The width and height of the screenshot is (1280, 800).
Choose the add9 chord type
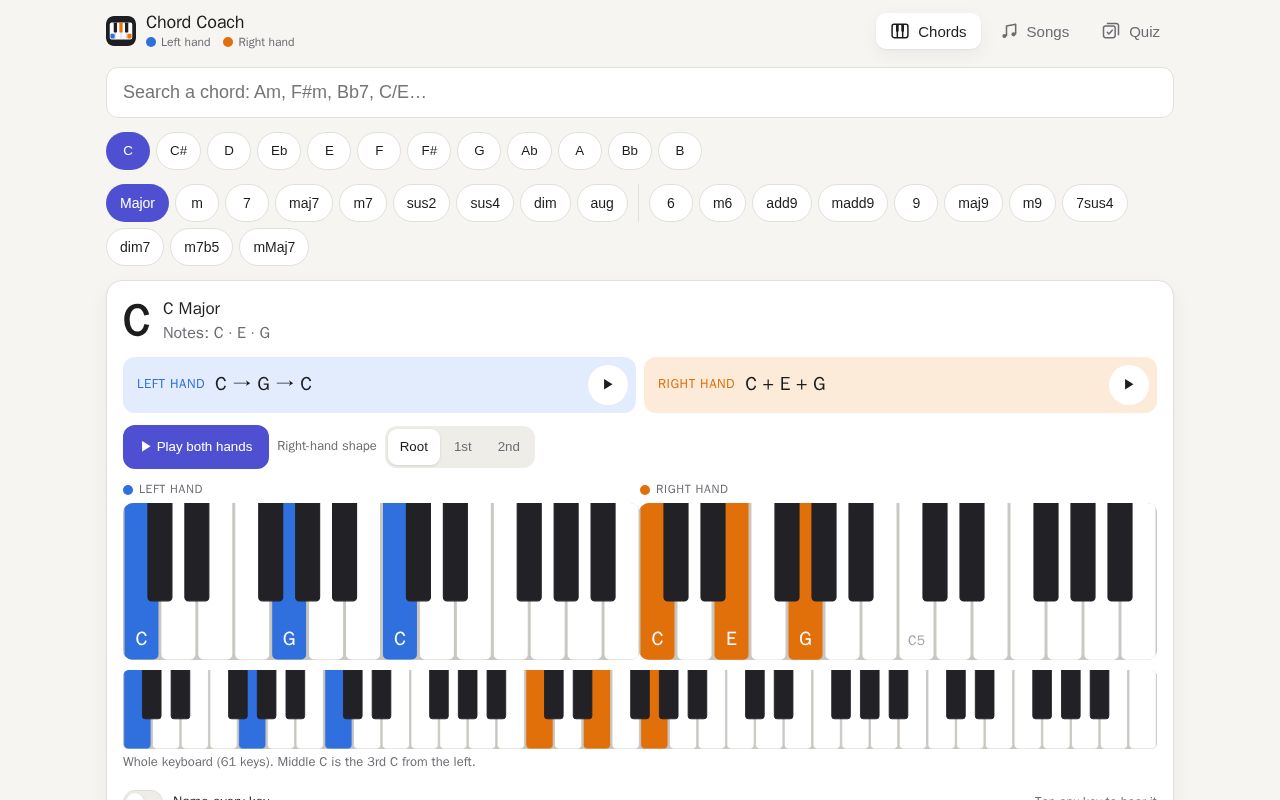pyautogui.click(x=782, y=203)
